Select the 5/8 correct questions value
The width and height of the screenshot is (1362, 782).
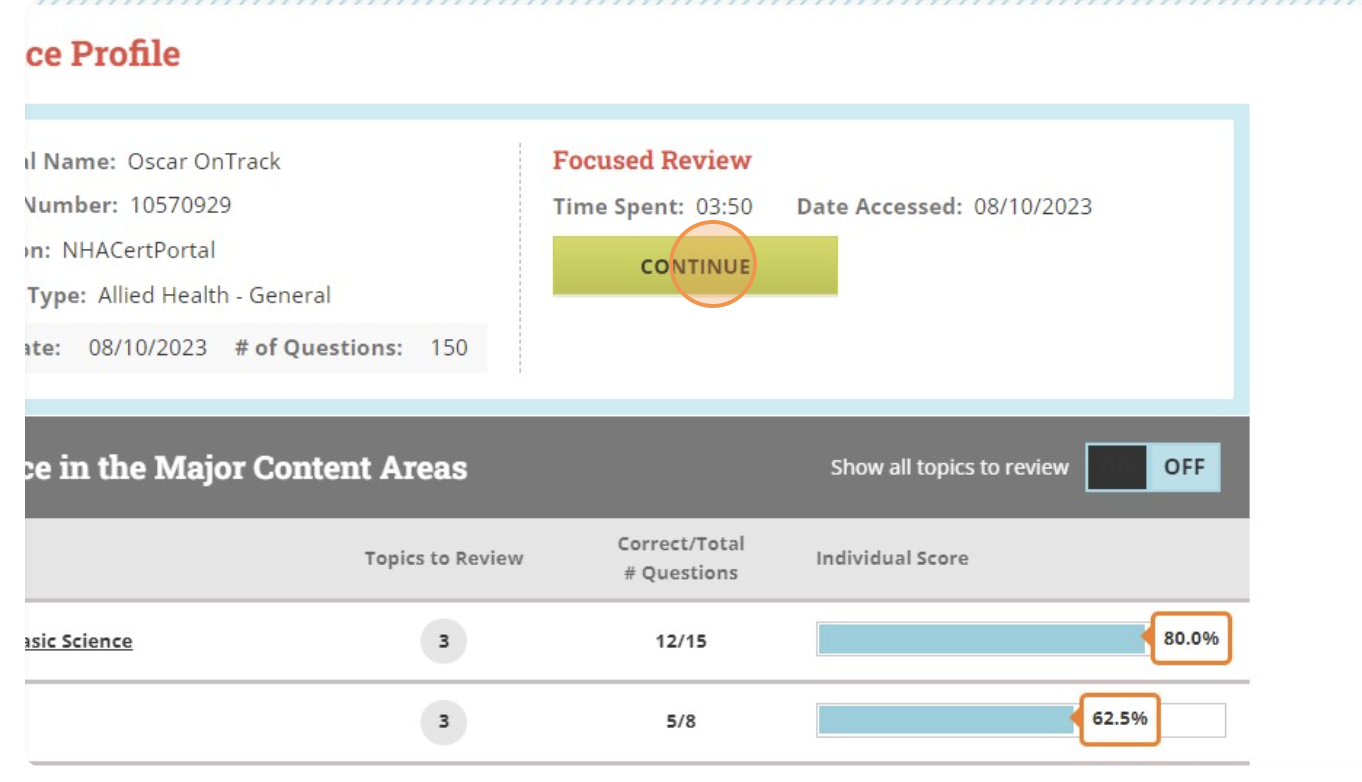tap(681, 721)
